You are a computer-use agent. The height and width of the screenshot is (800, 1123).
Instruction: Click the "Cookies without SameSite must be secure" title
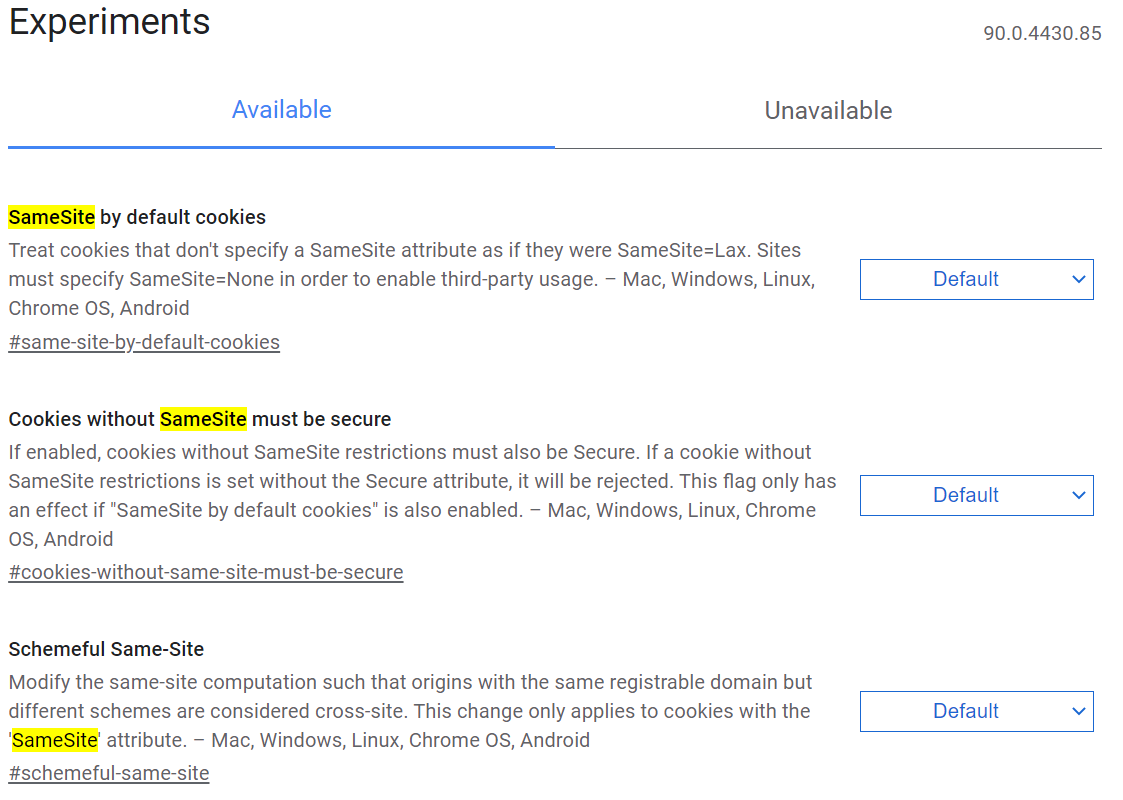[200, 419]
